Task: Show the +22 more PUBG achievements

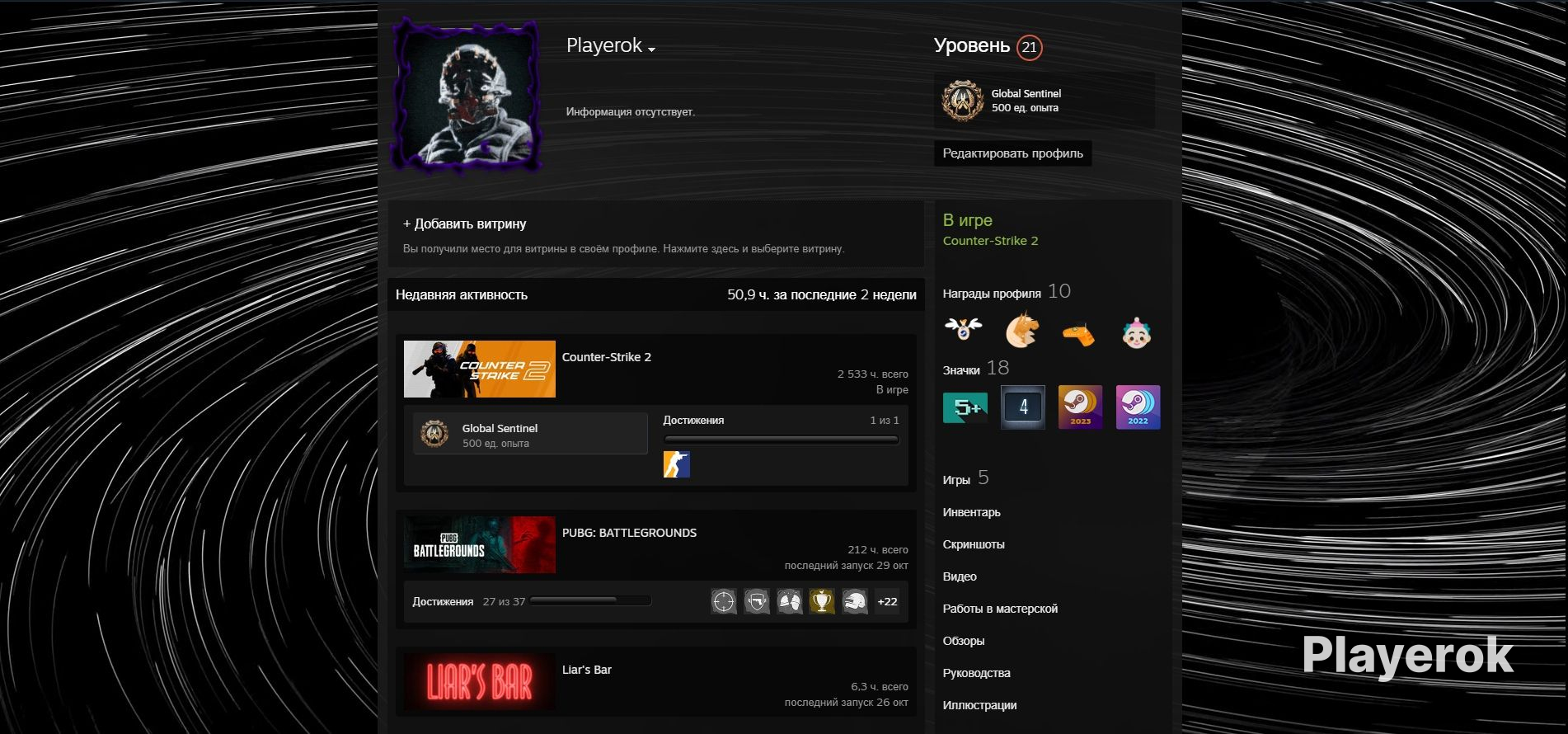Action: tap(888, 601)
